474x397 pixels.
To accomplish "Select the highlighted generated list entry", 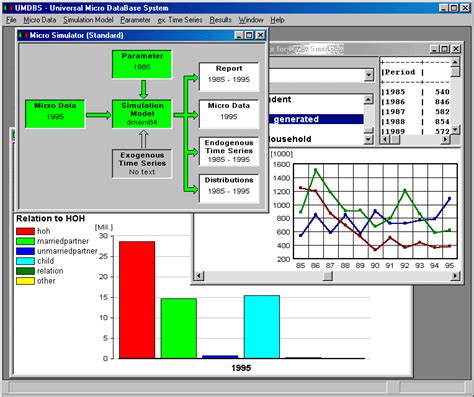I will pos(316,119).
